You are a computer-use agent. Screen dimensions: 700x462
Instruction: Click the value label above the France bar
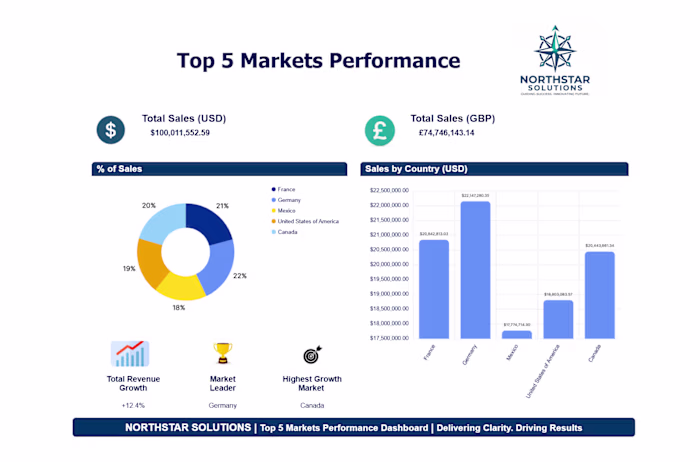point(434,234)
